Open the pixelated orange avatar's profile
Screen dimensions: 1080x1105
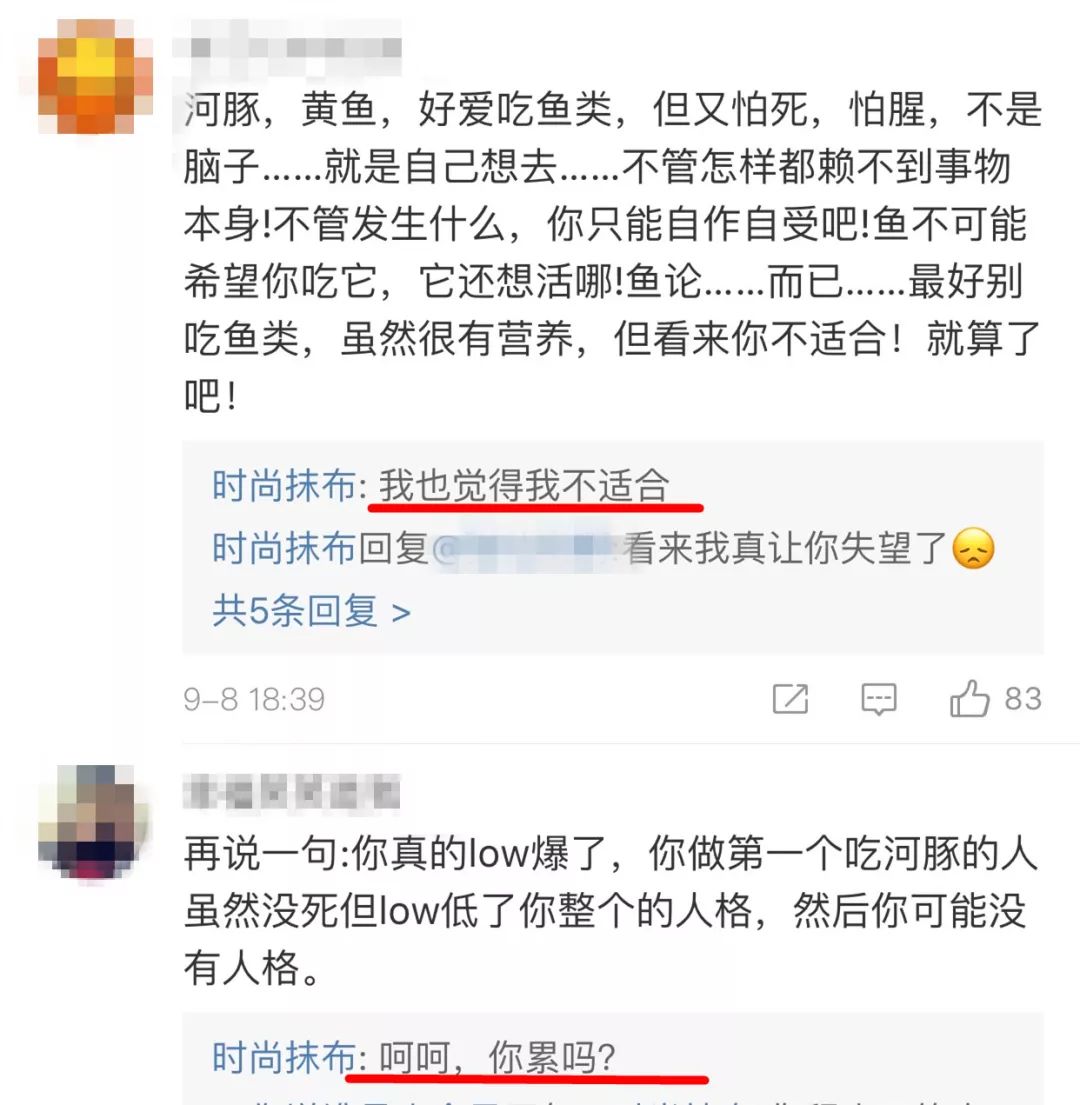[x=94, y=77]
